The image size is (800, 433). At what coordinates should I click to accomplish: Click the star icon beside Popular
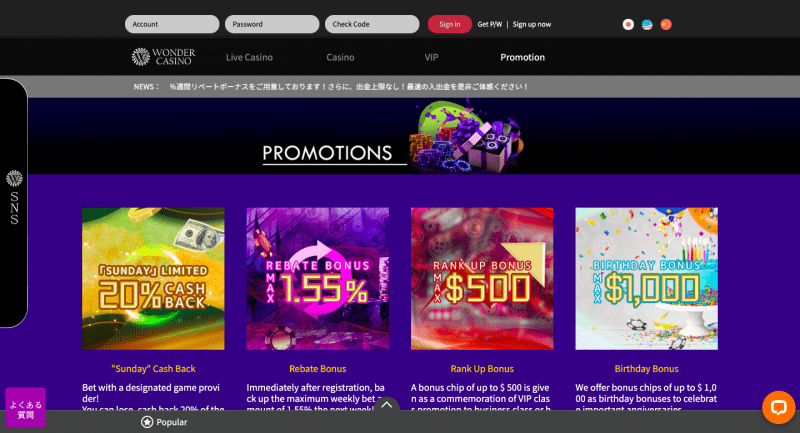tap(147, 422)
